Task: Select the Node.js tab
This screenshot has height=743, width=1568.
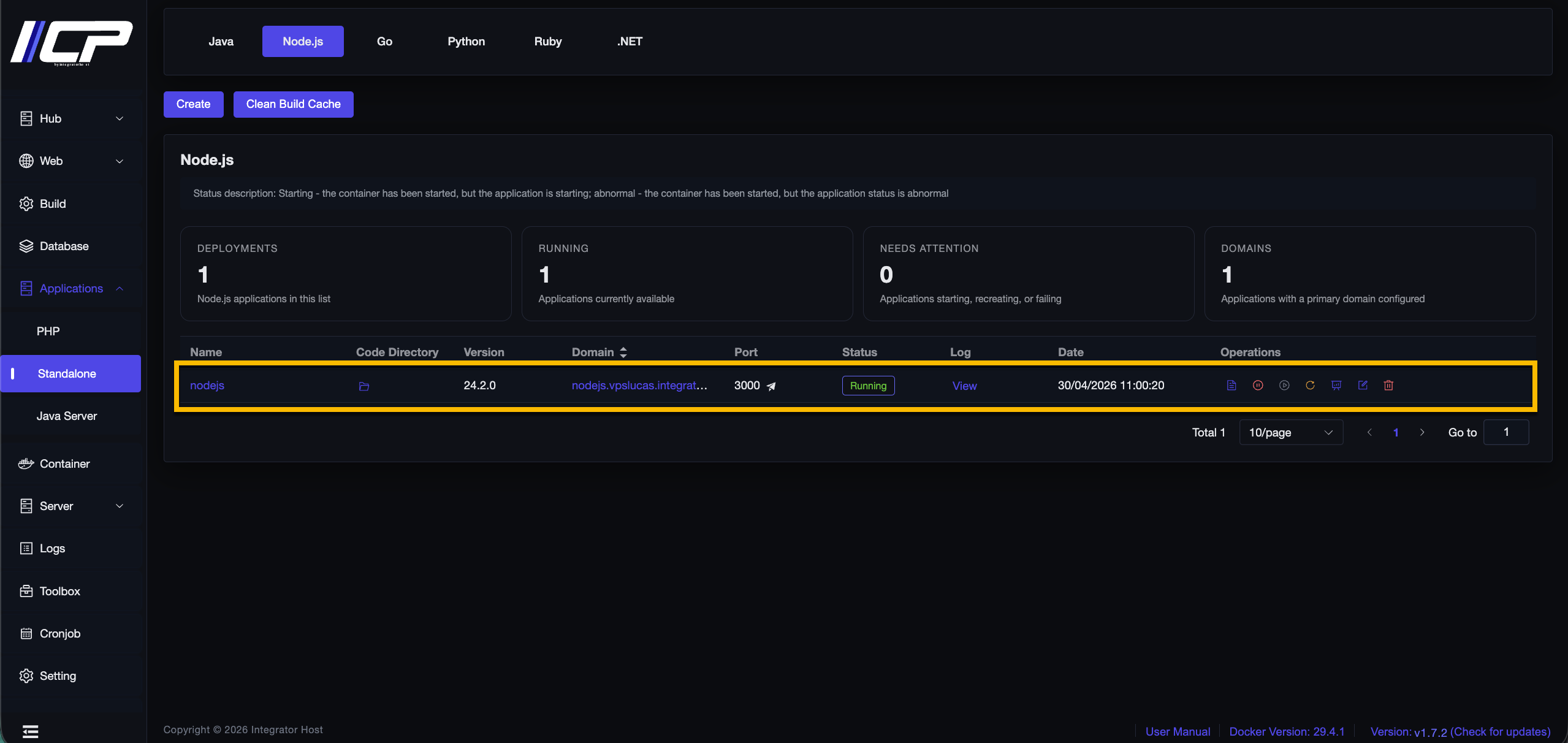Action: [303, 41]
